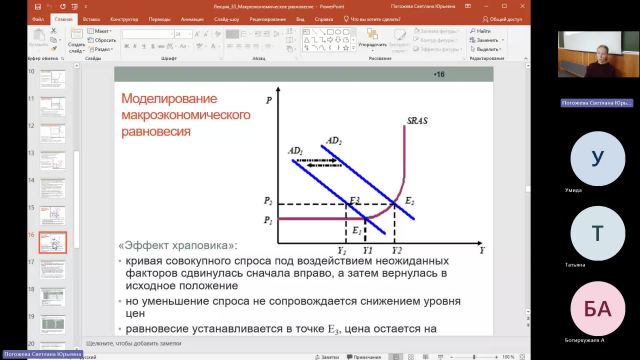Open the Макет layout dropdown

[x=100, y=31]
